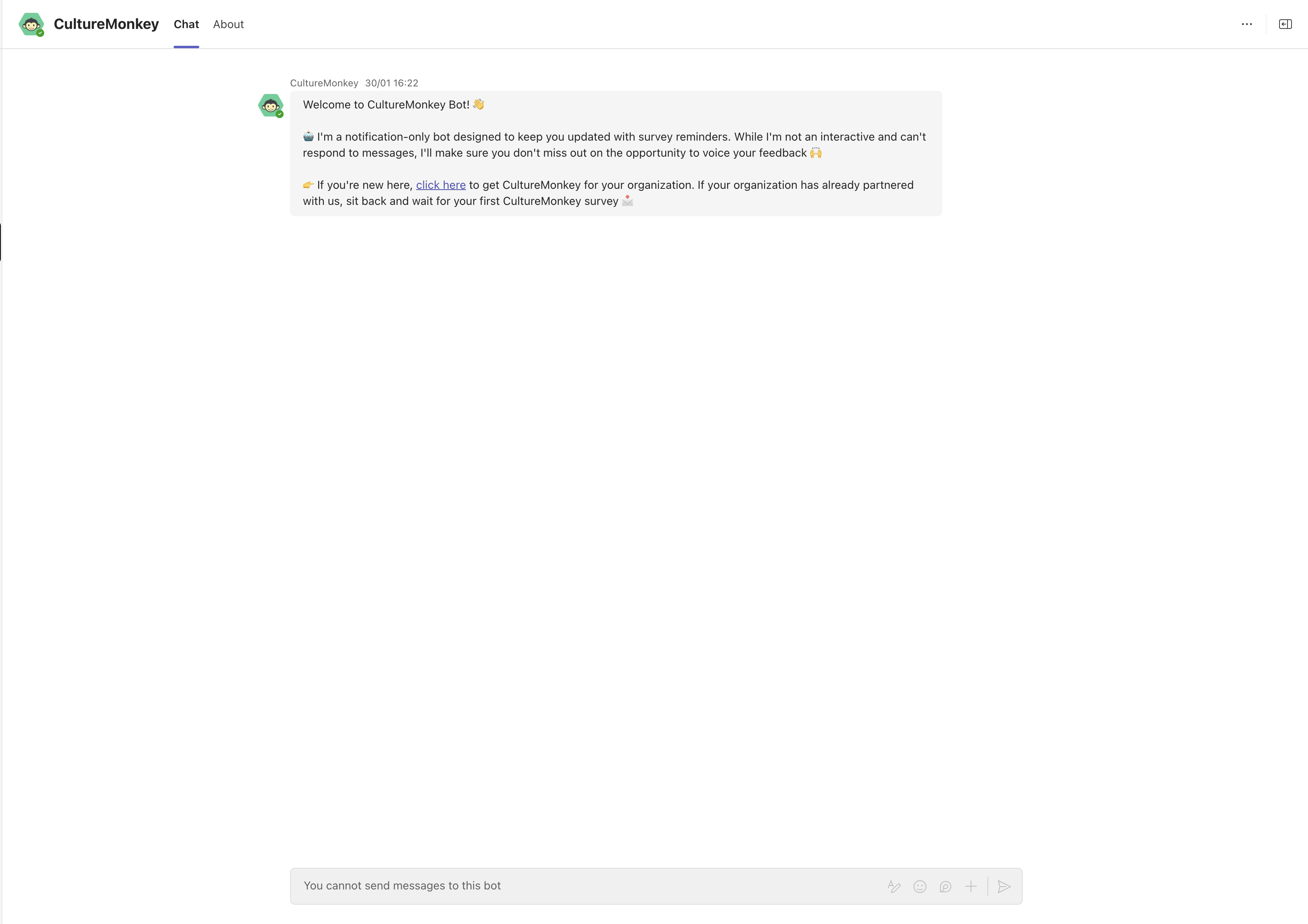The width and height of the screenshot is (1308, 924).
Task: Click the text format pen icon
Action: [894, 886]
